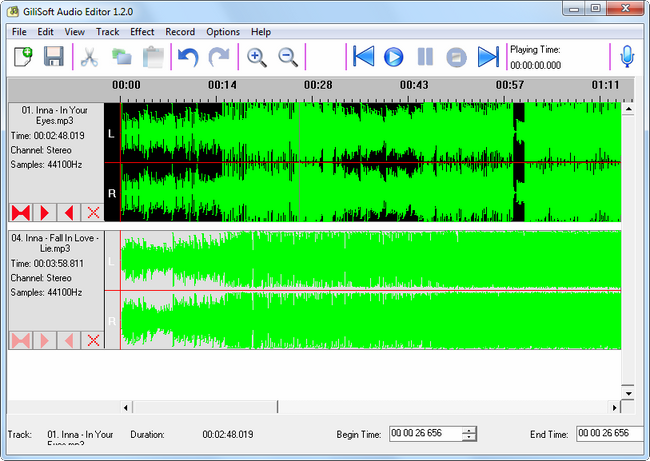Click the red bowtie icon under track 01
The height and width of the screenshot is (461, 650).
tap(20, 212)
